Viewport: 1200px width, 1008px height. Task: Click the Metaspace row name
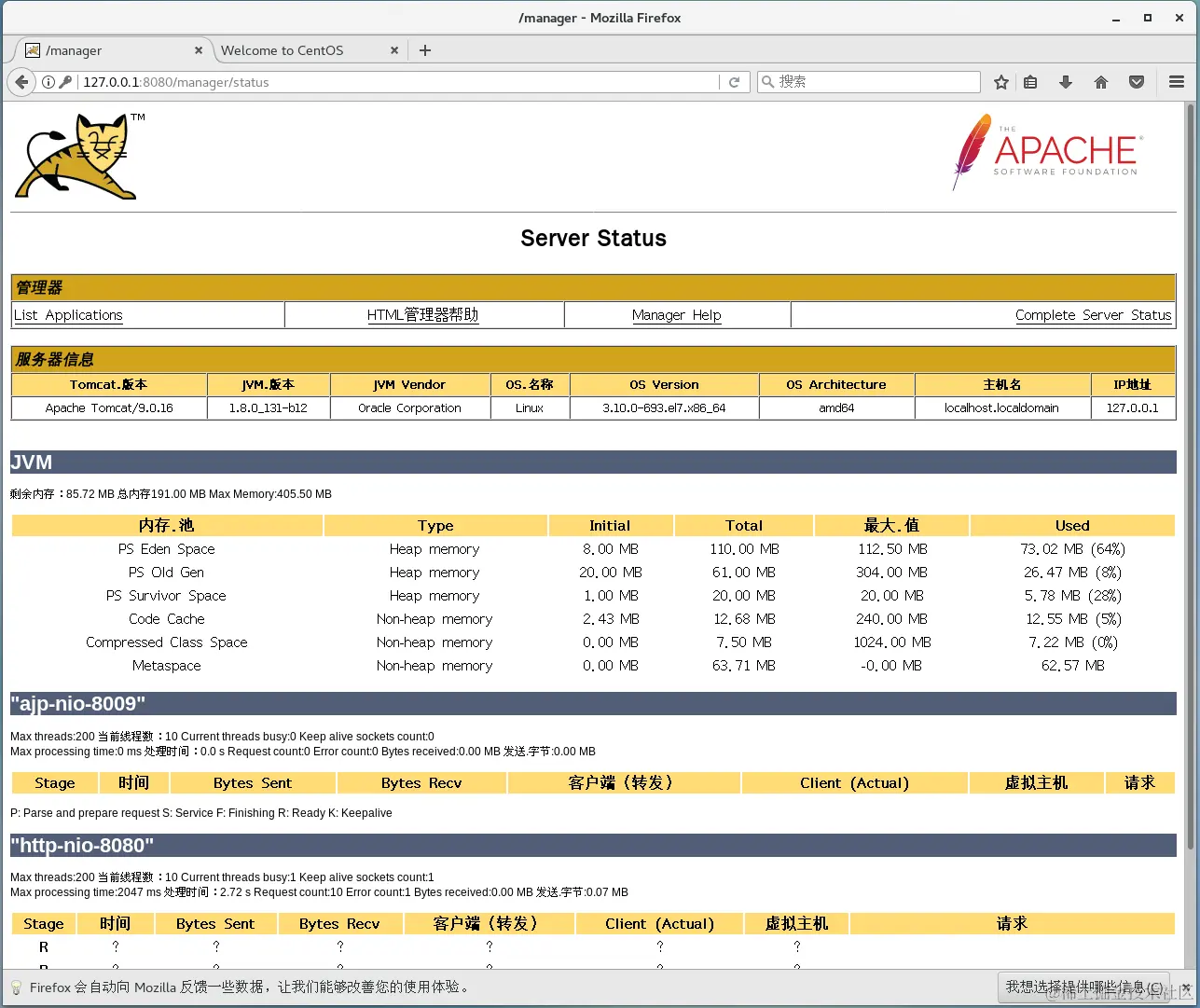point(167,666)
